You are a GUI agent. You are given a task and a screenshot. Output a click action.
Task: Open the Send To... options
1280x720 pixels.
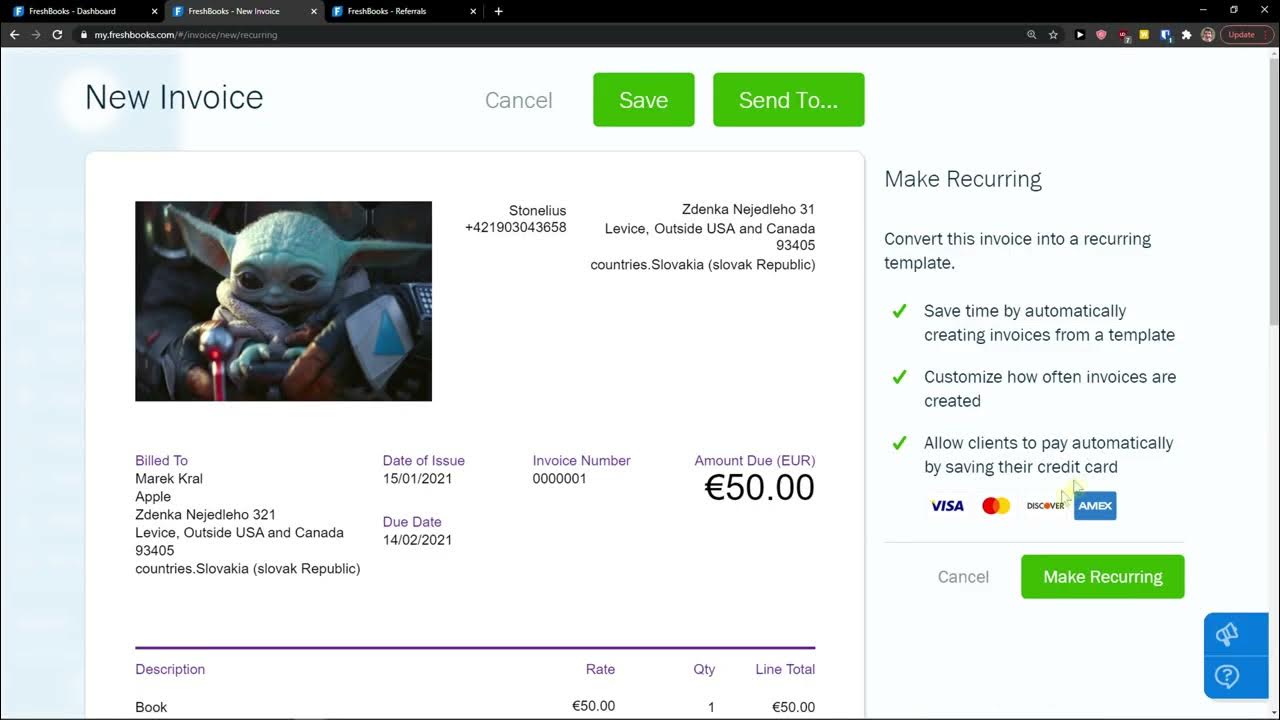coord(788,100)
